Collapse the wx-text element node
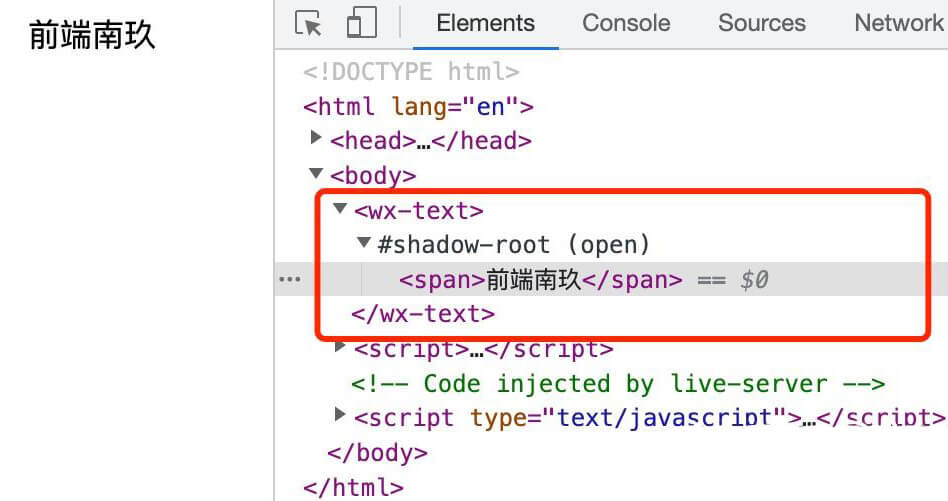948x501 pixels. 340,208
